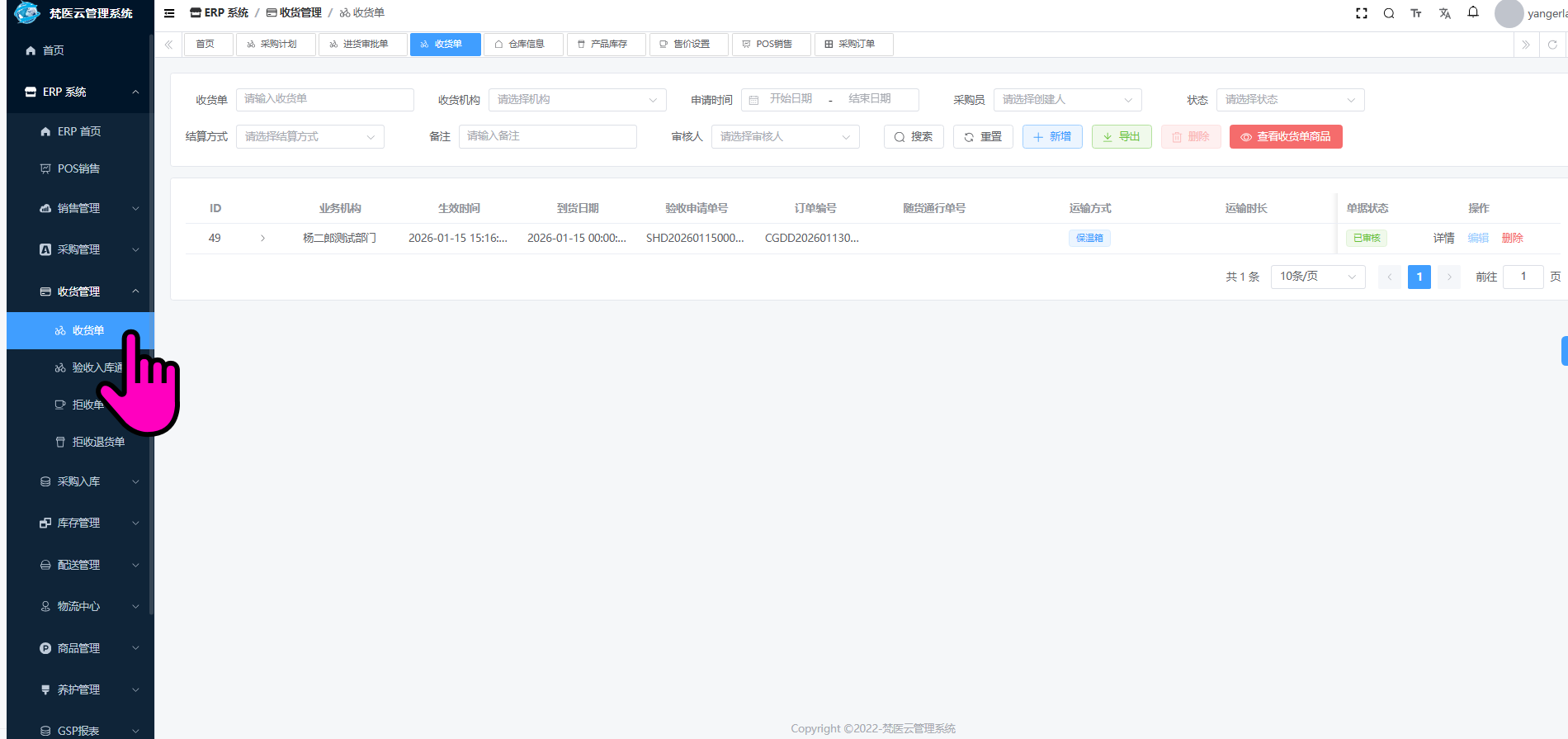Click the 查看收货单商品 button
This screenshot has width=1568, height=739.
click(1285, 137)
